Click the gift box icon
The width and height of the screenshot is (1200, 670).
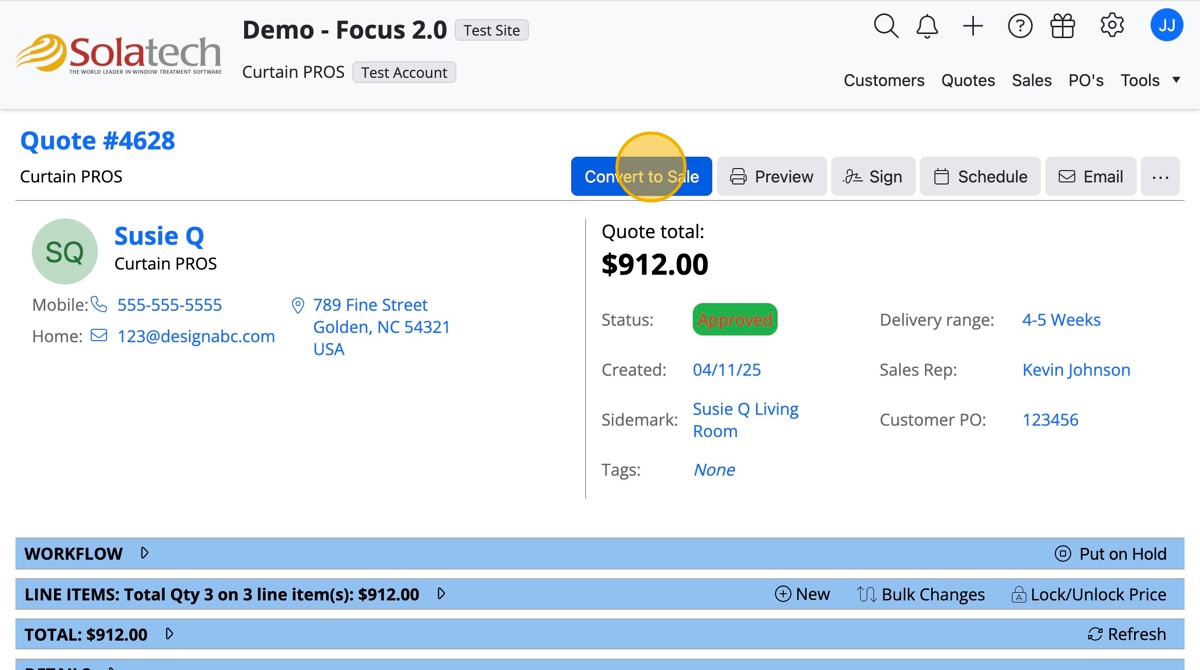[x=1063, y=27]
